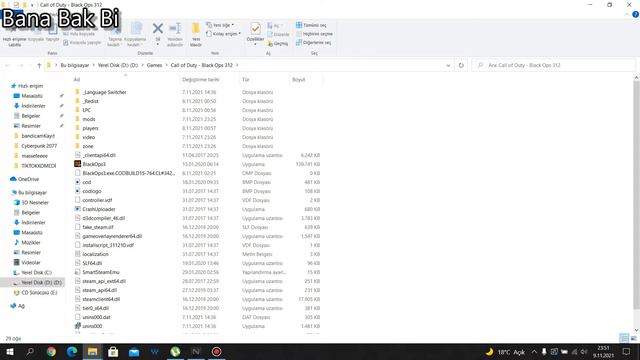Click Tümünü seç in the ribbon
The image size is (640, 360).
click(311, 25)
